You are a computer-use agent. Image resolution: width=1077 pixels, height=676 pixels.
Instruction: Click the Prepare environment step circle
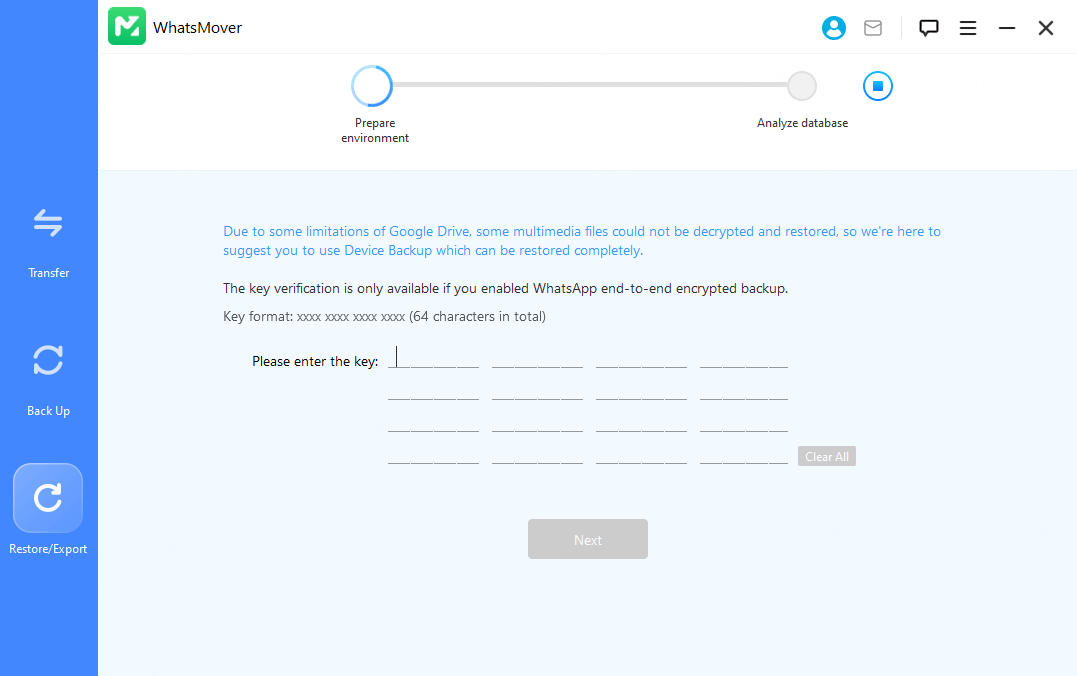pos(372,86)
